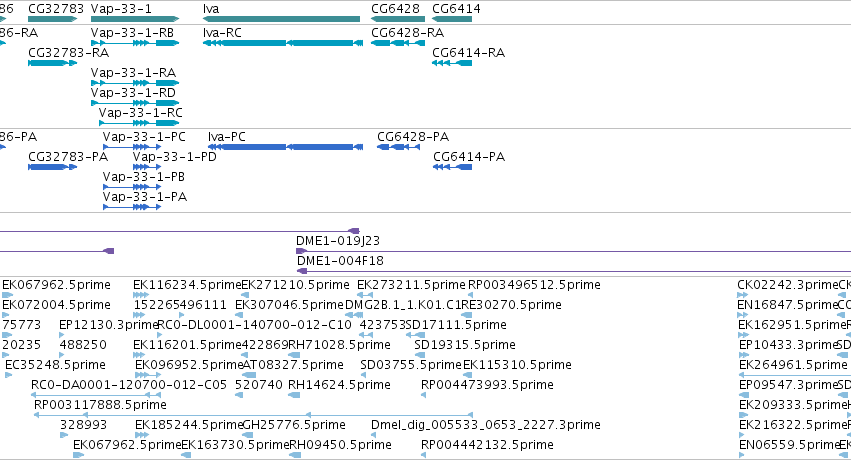Select the Vap-33-1-PD protein glyph
This screenshot has height=460, width=851.
coord(147,167)
